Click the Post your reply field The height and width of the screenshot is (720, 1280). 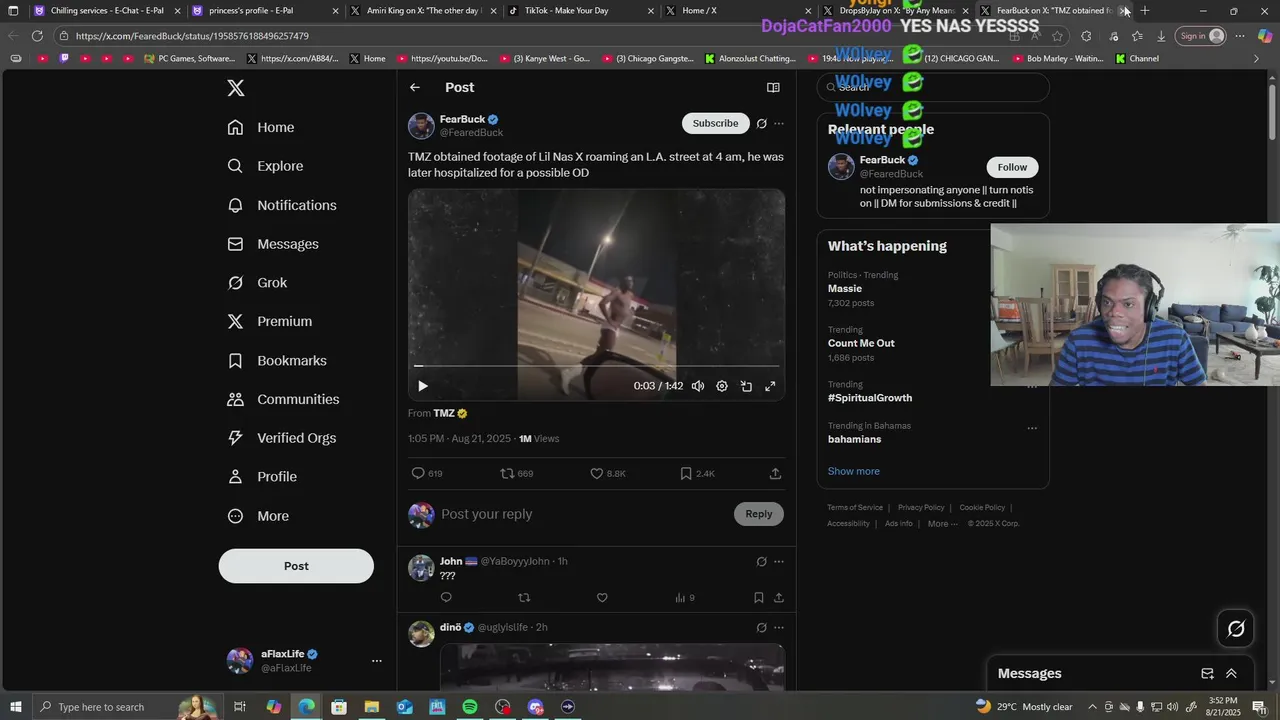click(x=585, y=514)
